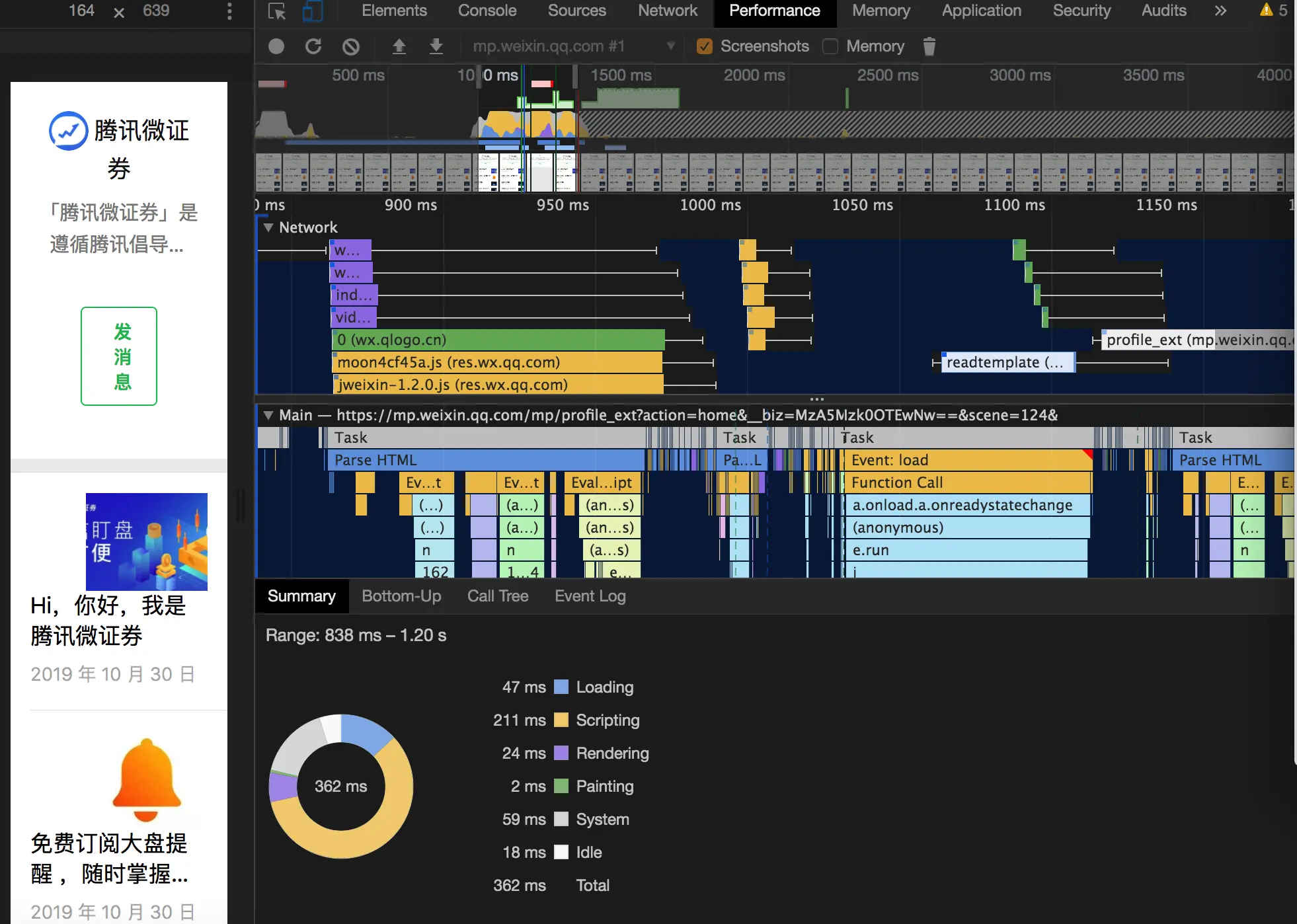Image resolution: width=1297 pixels, height=924 pixels.
Task: Click the record button in Performance toolbar
Action: pyautogui.click(x=276, y=46)
